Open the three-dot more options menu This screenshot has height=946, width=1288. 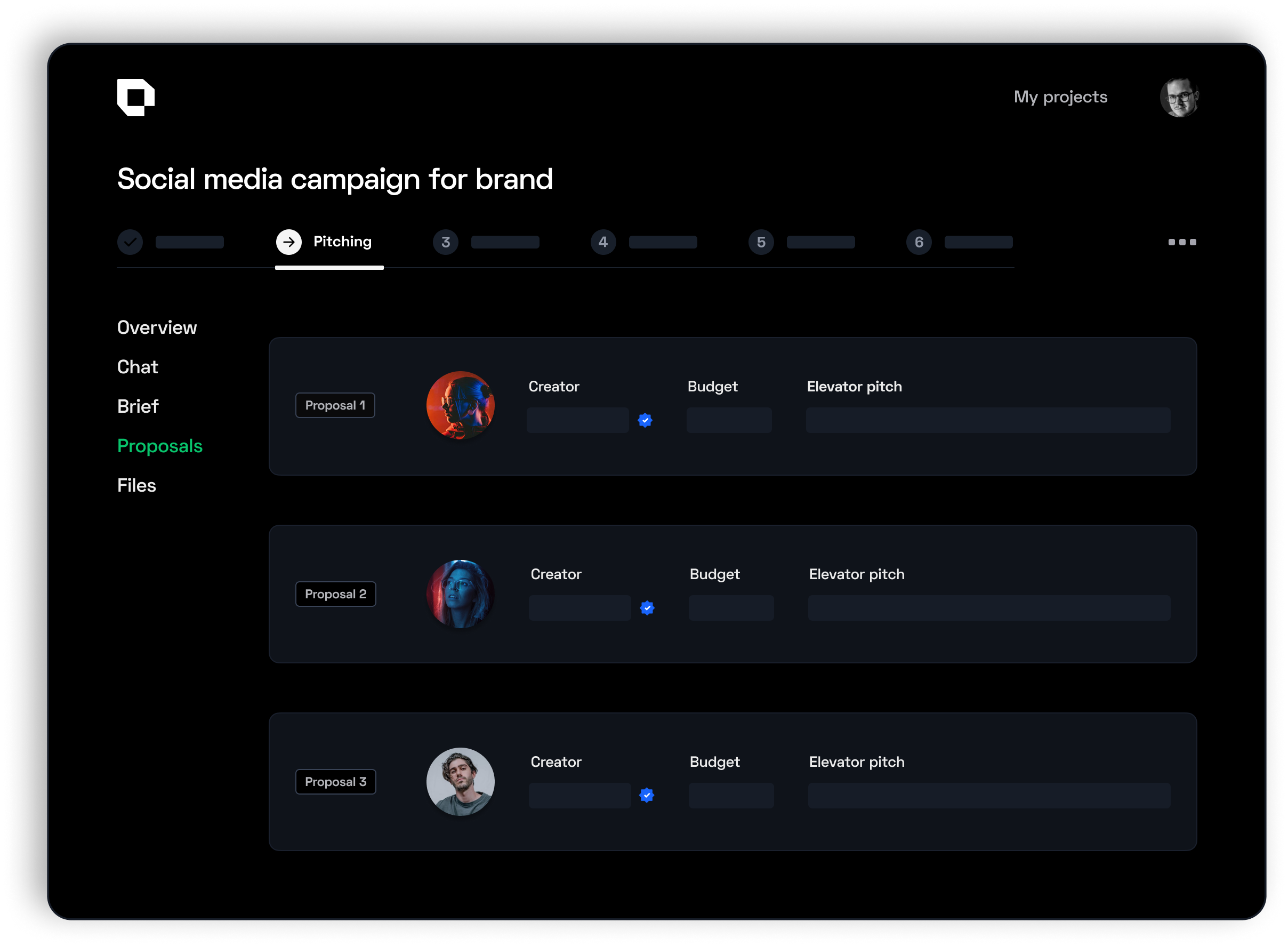coord(1182,242)
